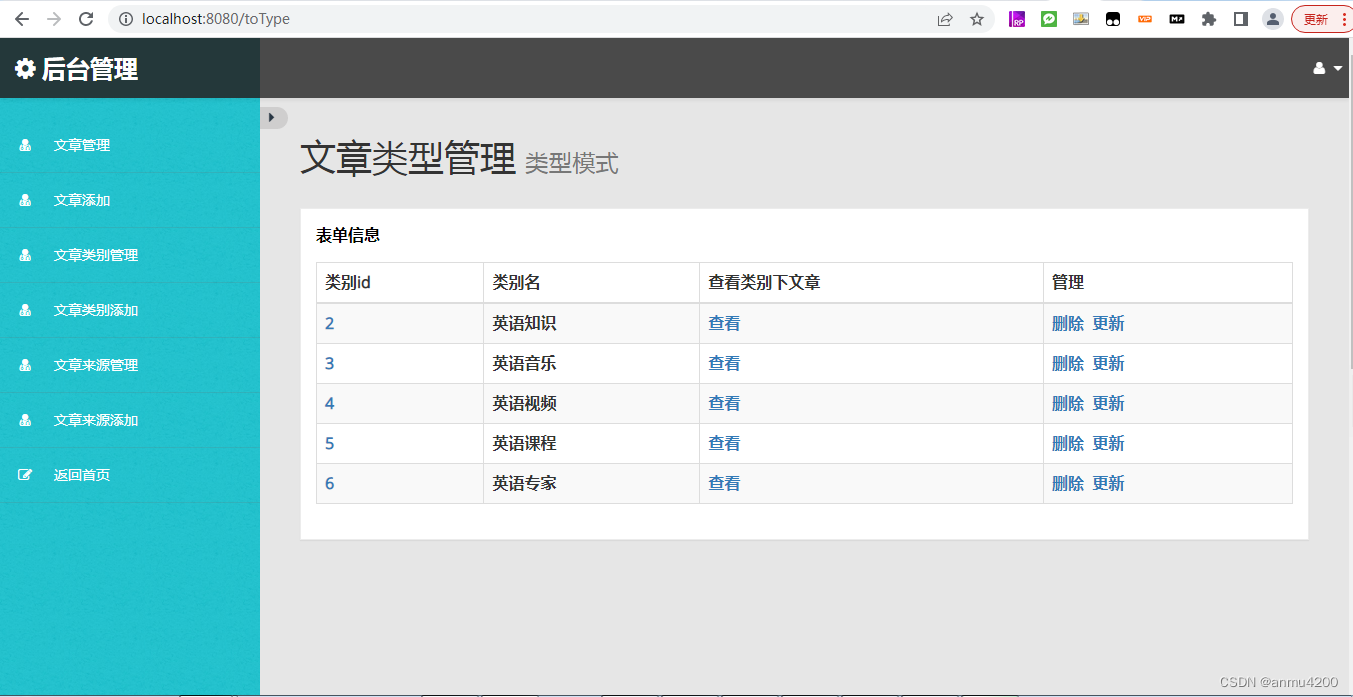Viewport: 1353px width, 697px height.
Task: Click 查看 for 英语专家
Action: (x=724, y=483)
